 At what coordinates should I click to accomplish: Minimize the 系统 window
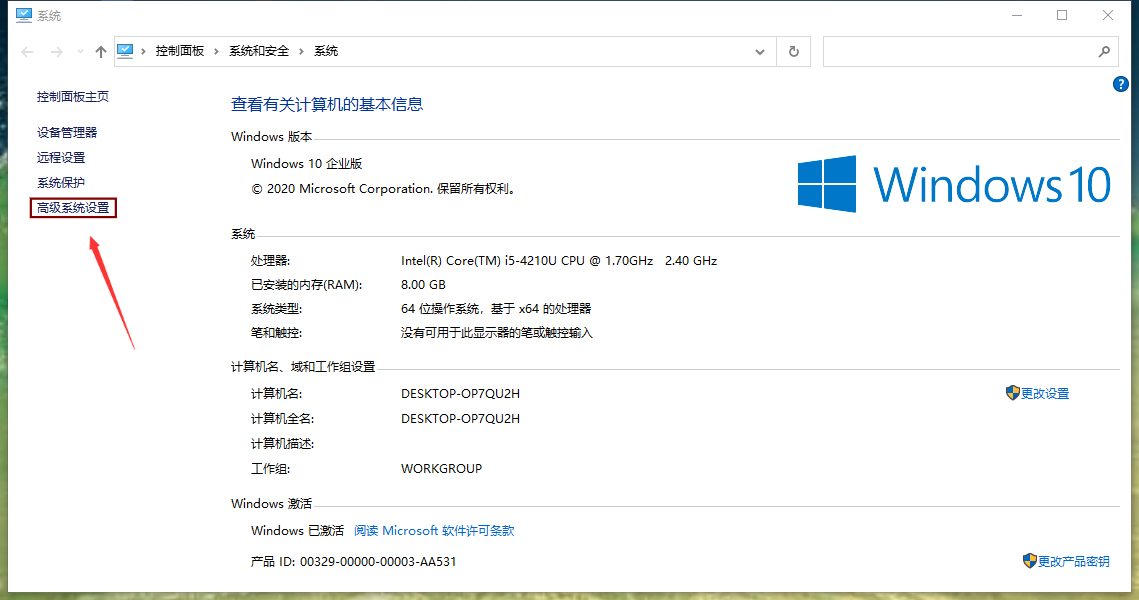click(x=1017, y=15)
